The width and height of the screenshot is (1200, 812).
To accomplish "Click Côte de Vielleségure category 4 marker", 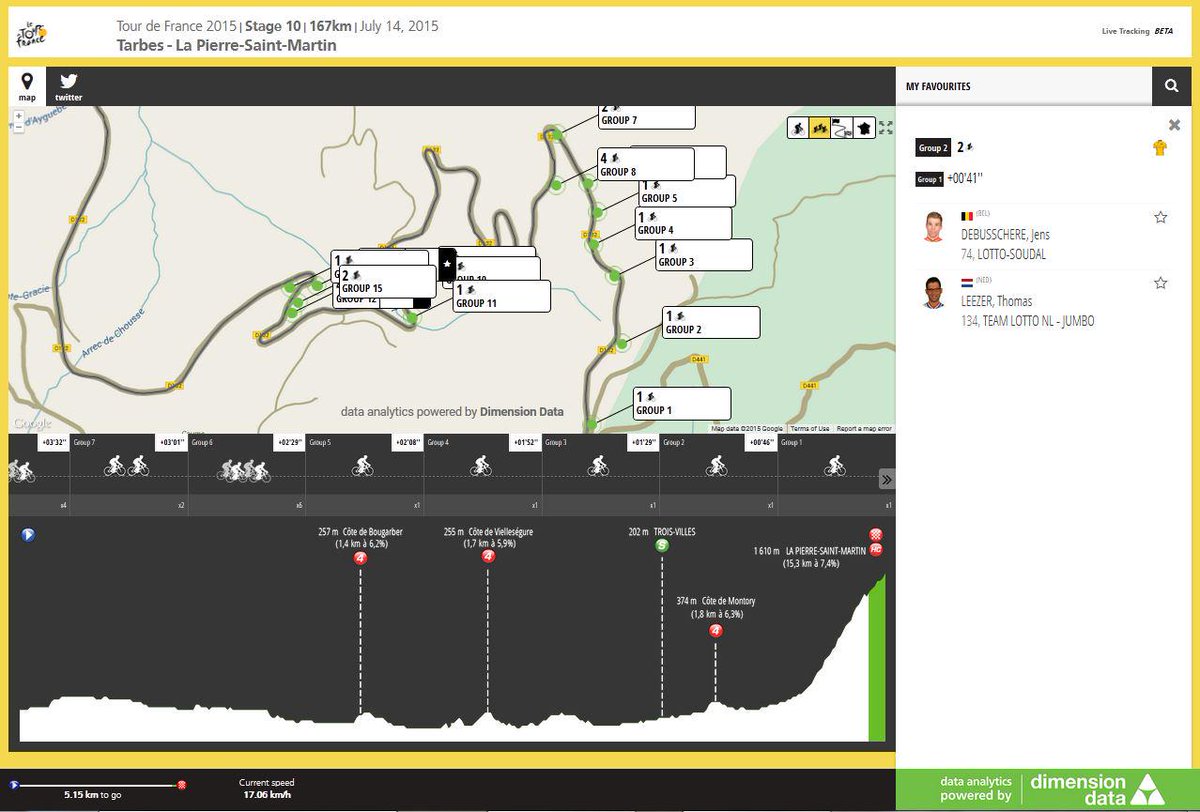I will click(x=488, y=556).
